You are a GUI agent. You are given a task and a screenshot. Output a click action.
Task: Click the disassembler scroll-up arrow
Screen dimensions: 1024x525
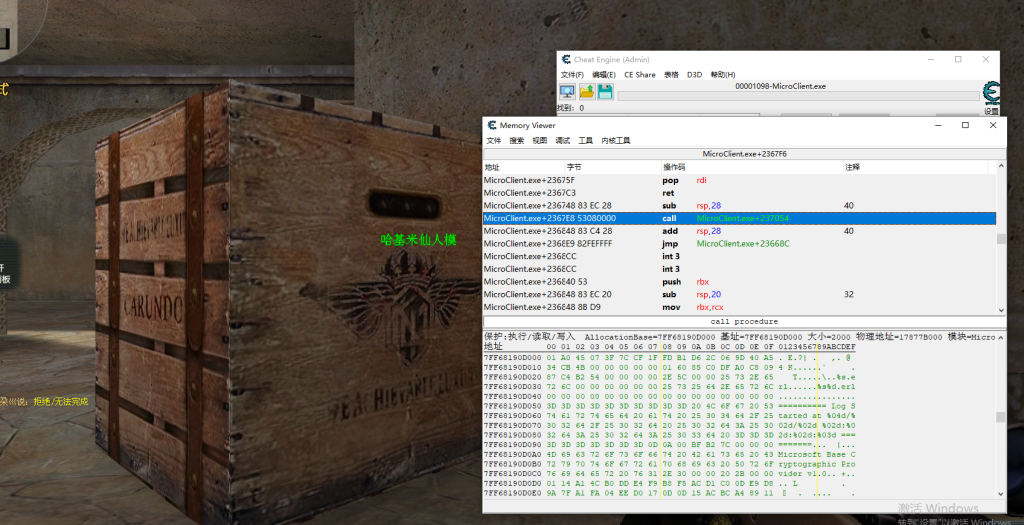click(x=1001, y=167)
